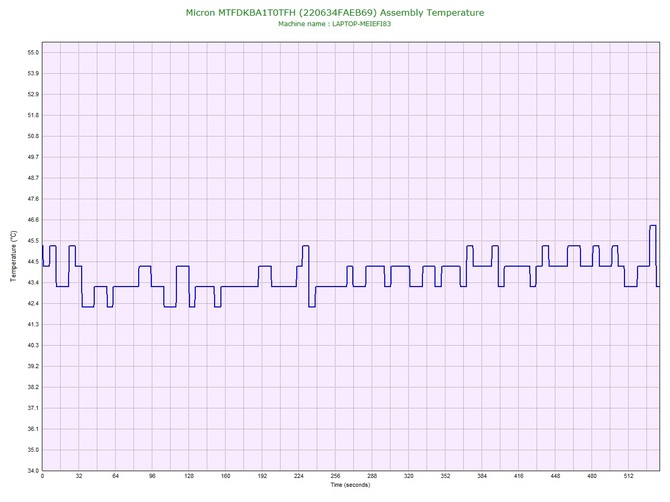The image size is (670, 502).
Task: Pick the 50.8 value on the temperature axis
Action: click(33, 136)
